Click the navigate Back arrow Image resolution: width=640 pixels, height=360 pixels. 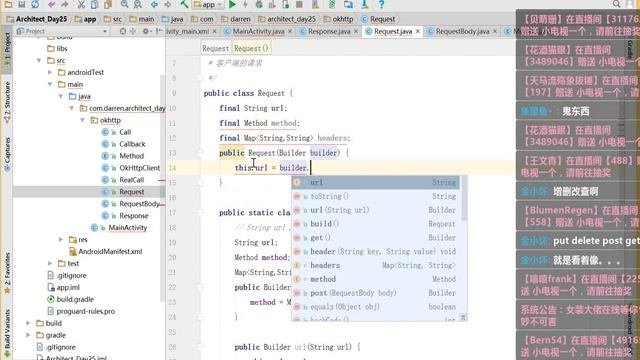[x=154, y=4]
